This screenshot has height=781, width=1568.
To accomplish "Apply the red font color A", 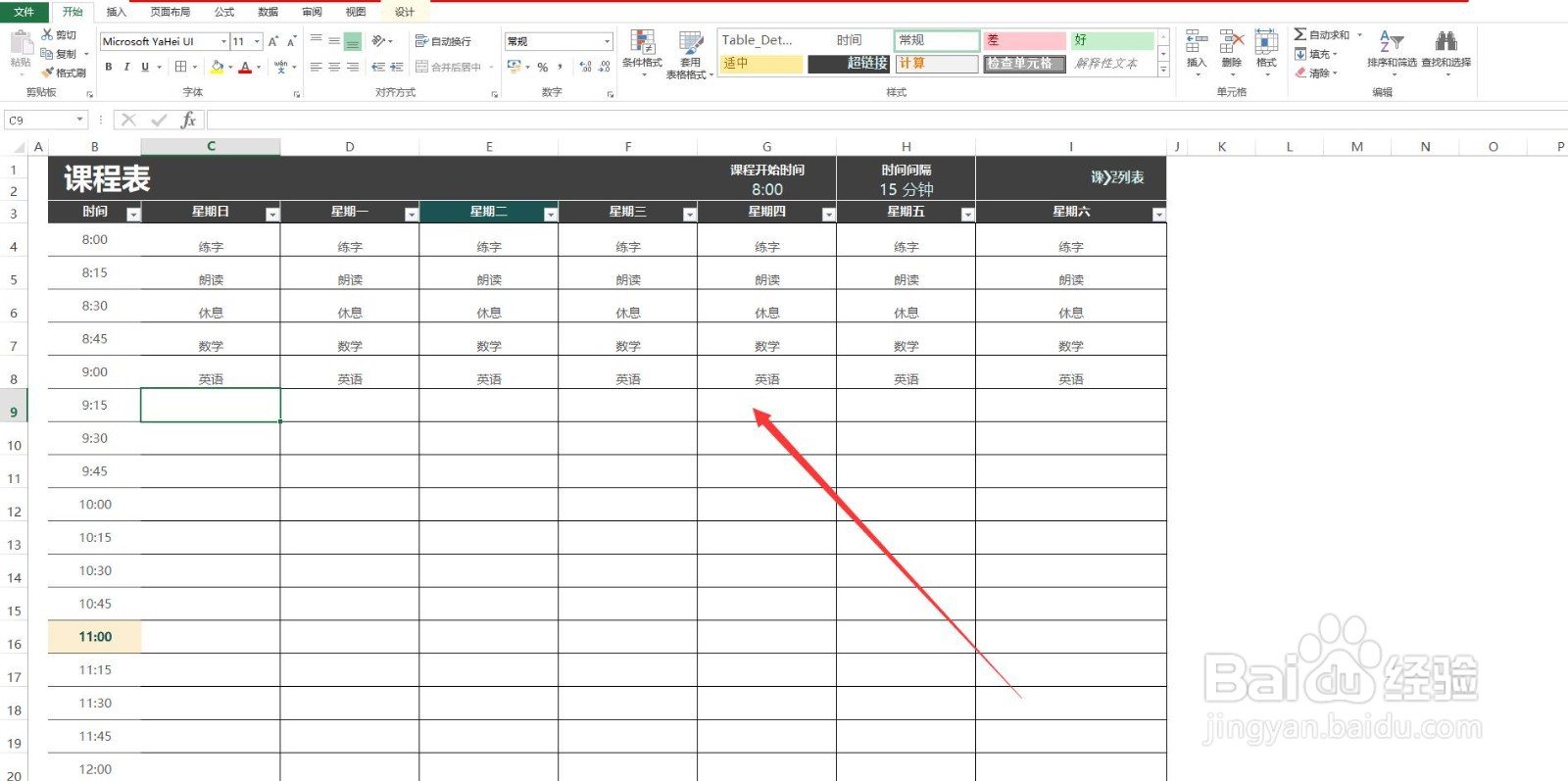I will pyautogui.click(x=245, y=67).
